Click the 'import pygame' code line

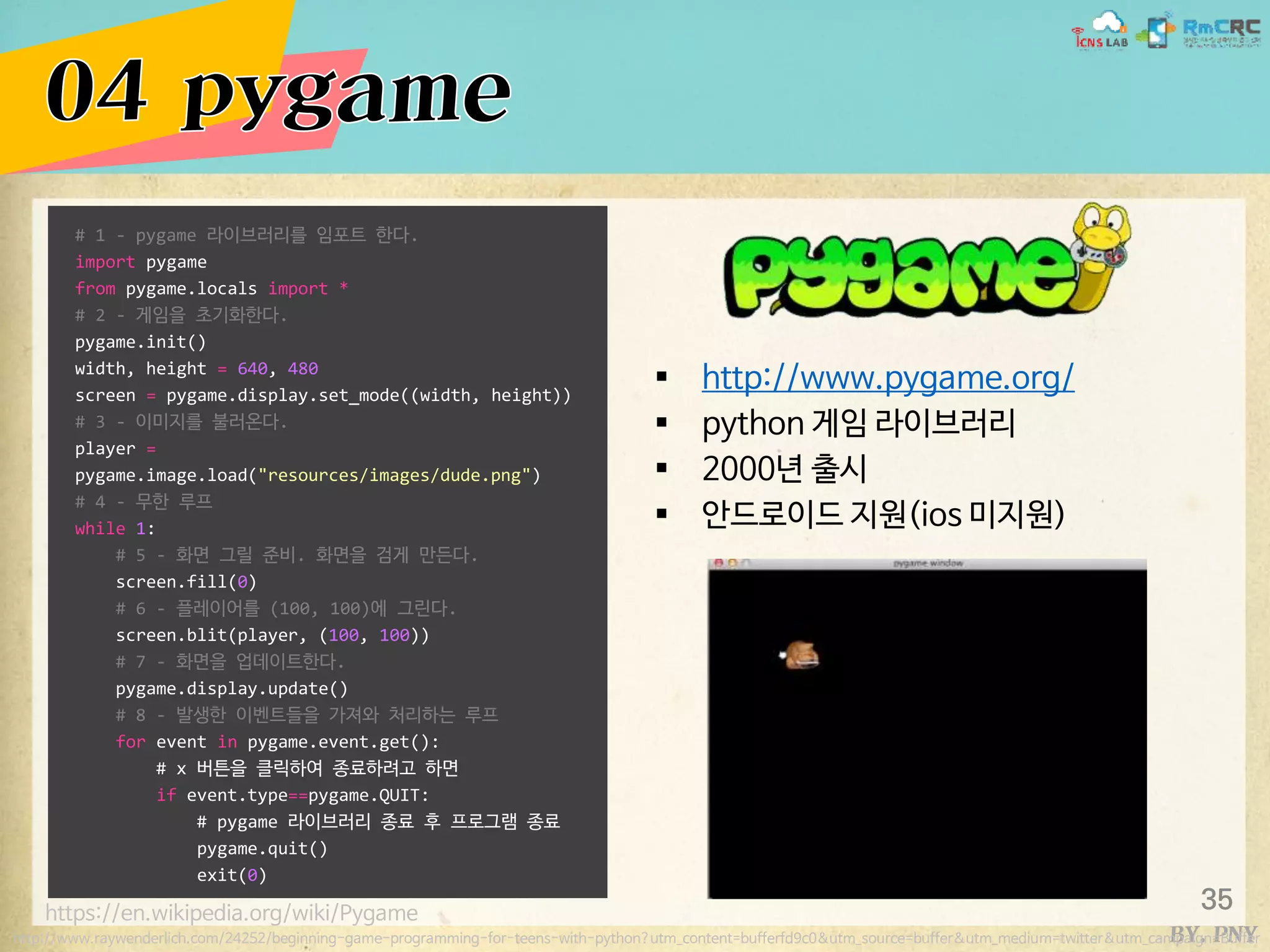141,262
